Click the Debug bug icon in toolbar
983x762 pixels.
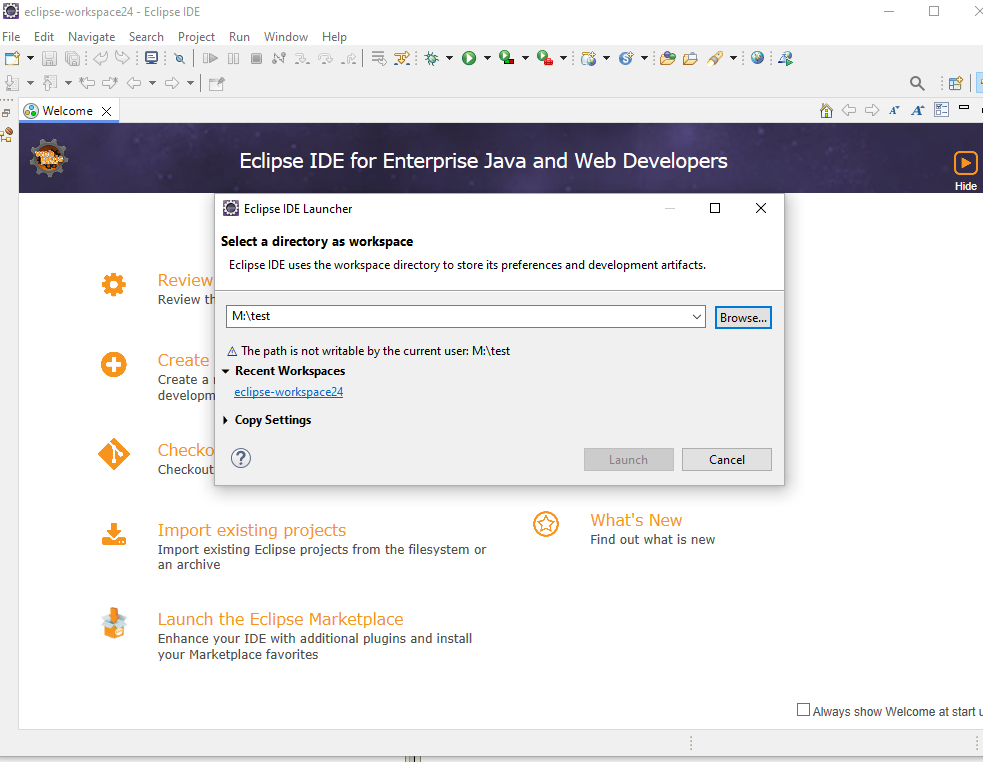coord(432,59)
